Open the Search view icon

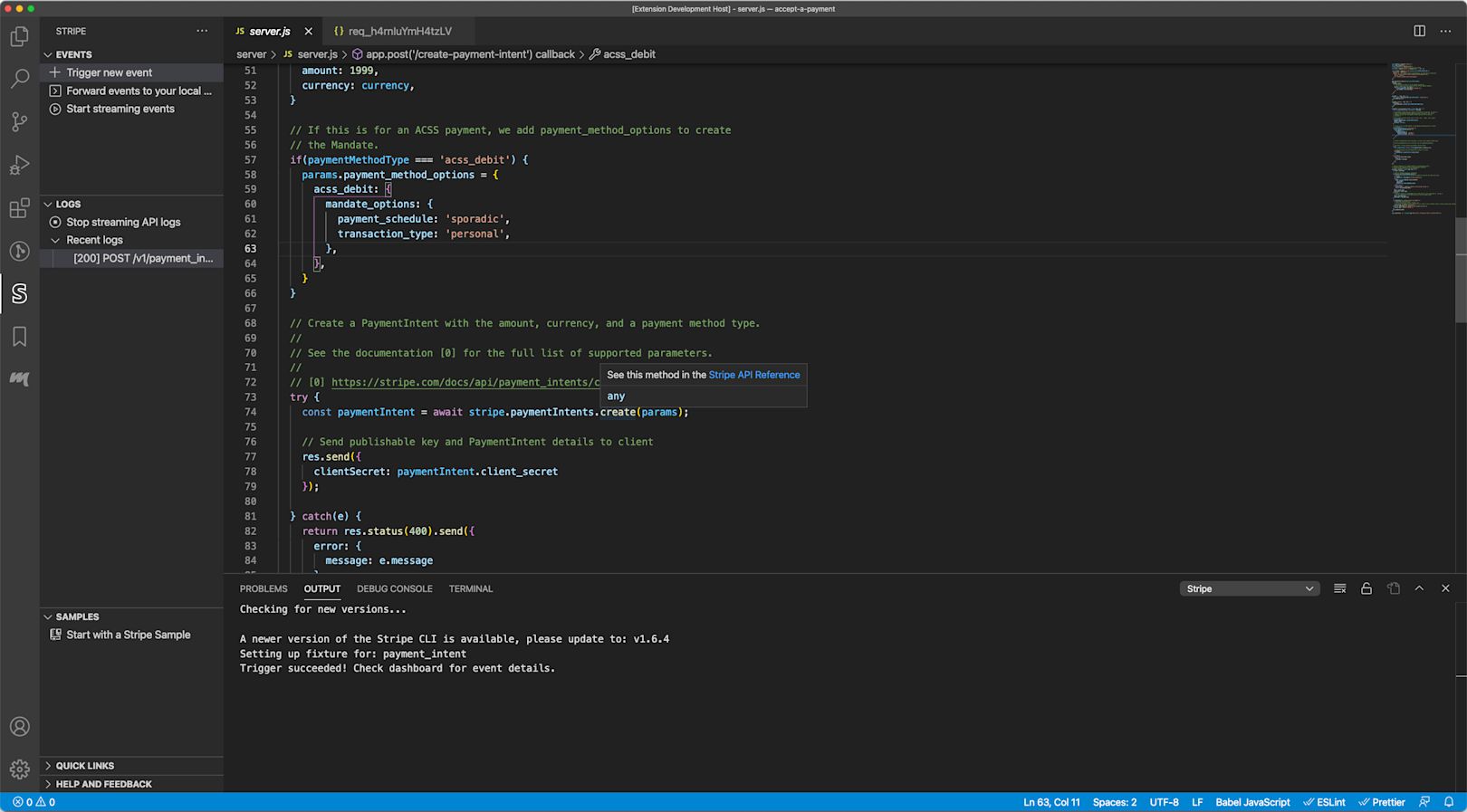(x=19, y=79)
